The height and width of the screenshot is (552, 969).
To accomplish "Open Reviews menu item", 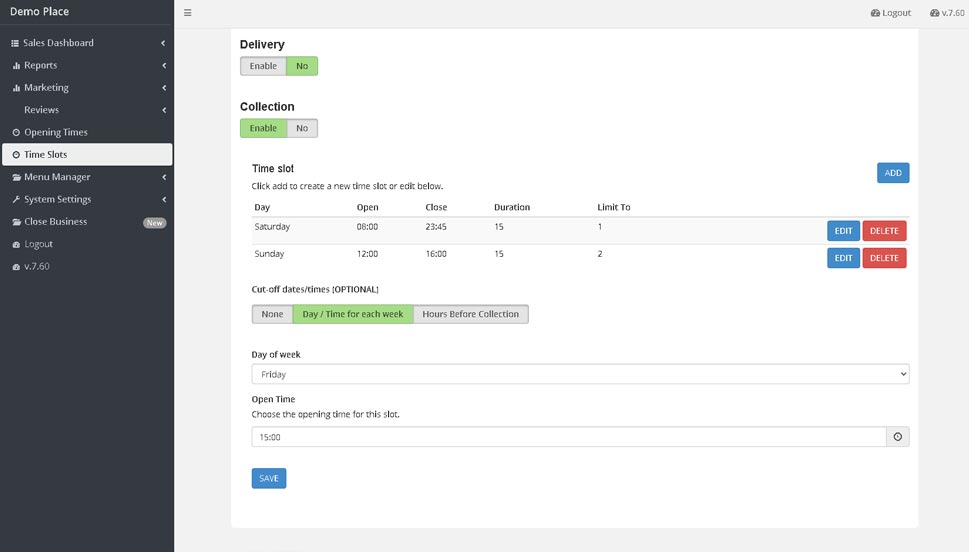I will pos(87,109).
